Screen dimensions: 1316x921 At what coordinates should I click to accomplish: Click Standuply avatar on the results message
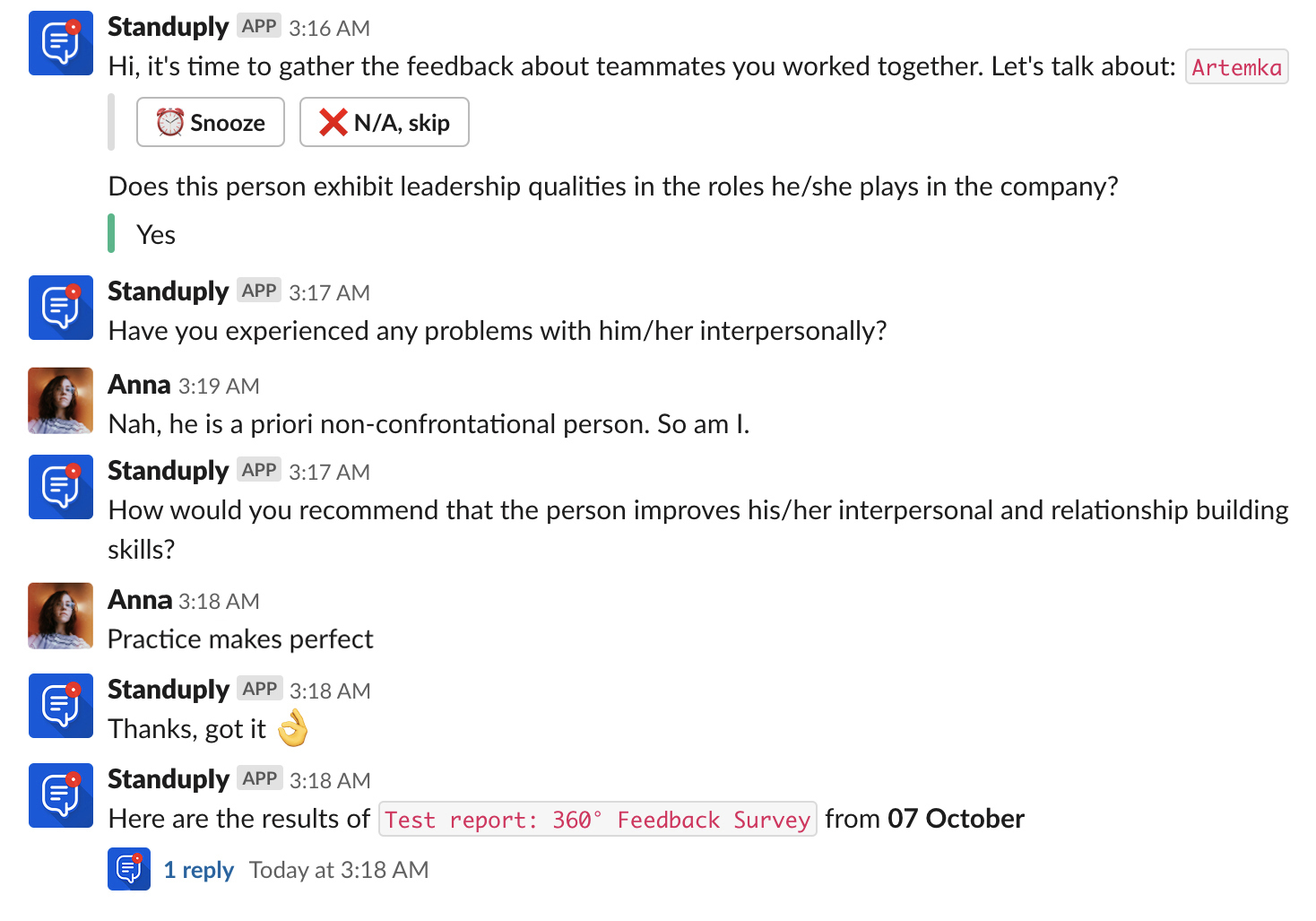pos(61,795)
